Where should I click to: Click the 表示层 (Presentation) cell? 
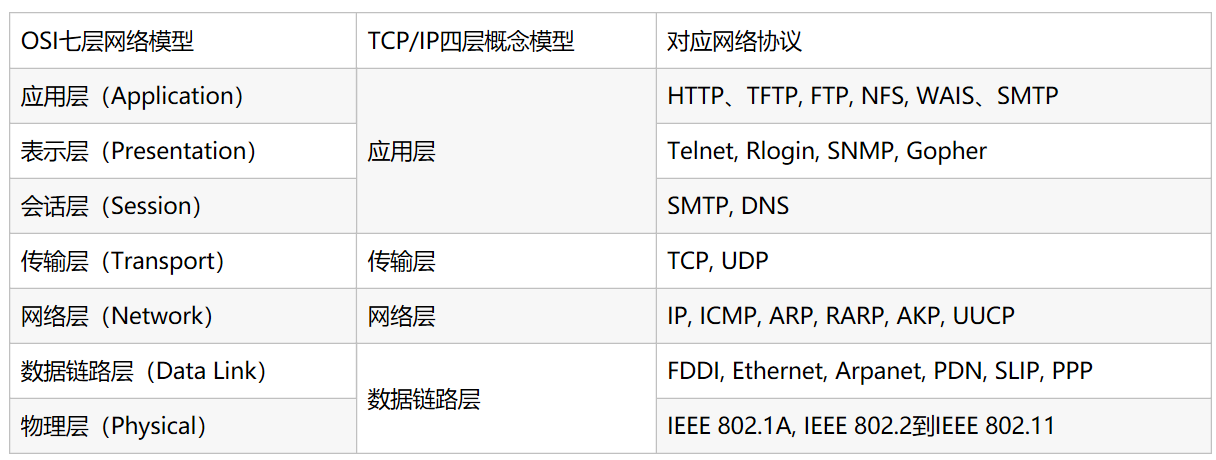[183, 151]
